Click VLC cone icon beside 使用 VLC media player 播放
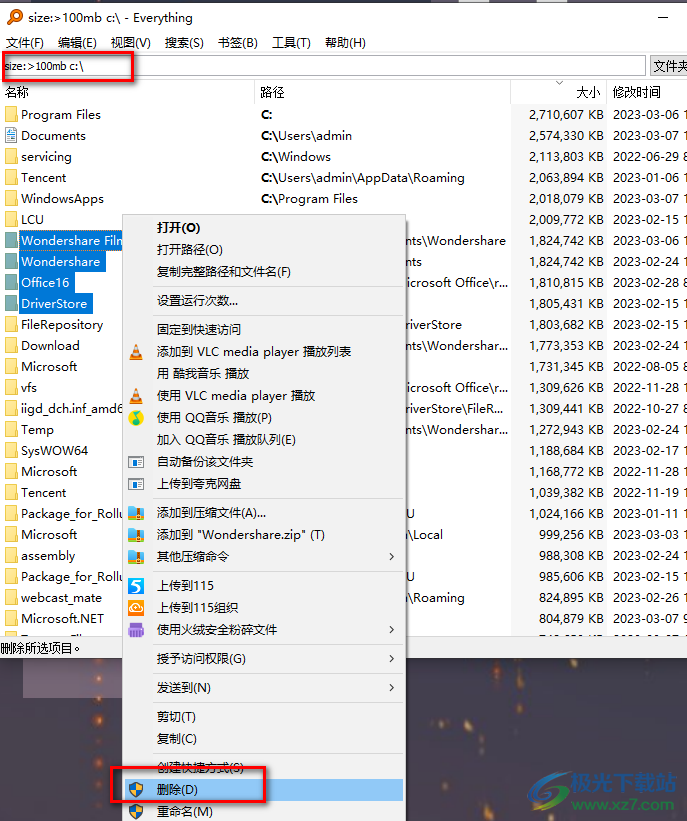The width and height of the screenshot is (687, 821). [136, 396]
